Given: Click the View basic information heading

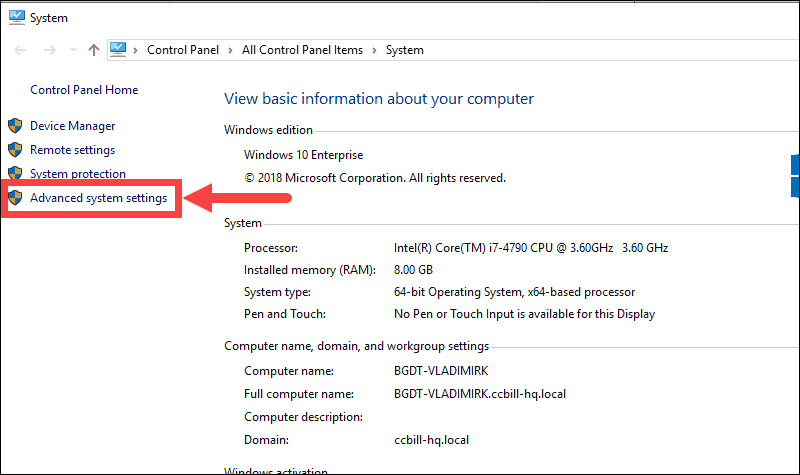Looking at the screenshot, I should pyautogui.click(x=379, y=98).
